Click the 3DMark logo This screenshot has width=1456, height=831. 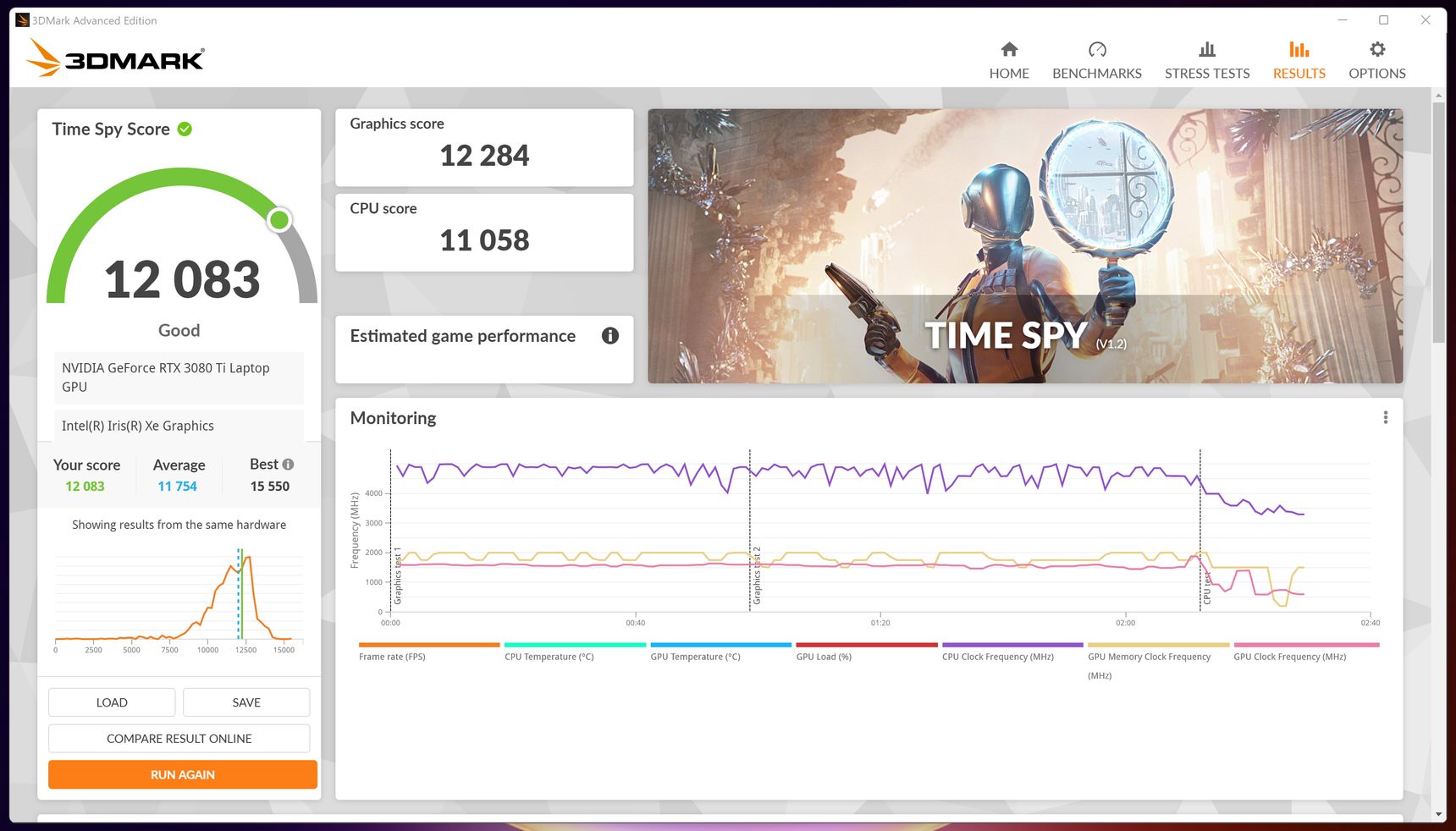coord(115,58)
